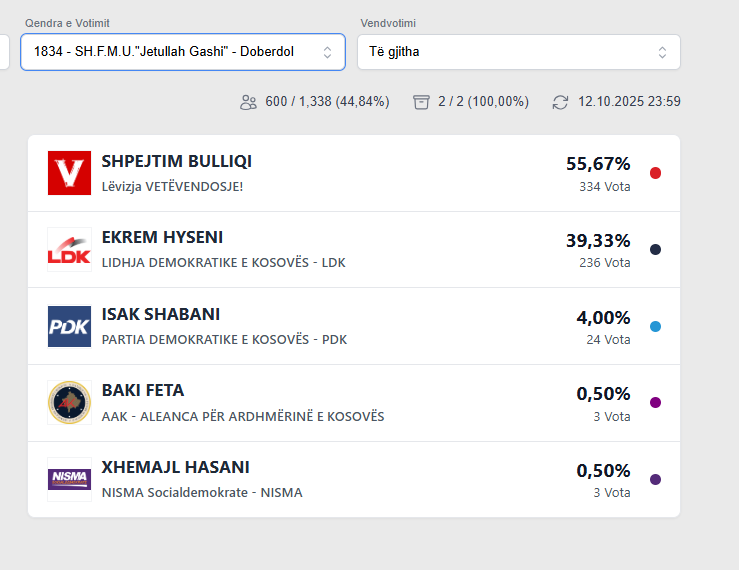Click the NISMA party logo

(69, 479)
